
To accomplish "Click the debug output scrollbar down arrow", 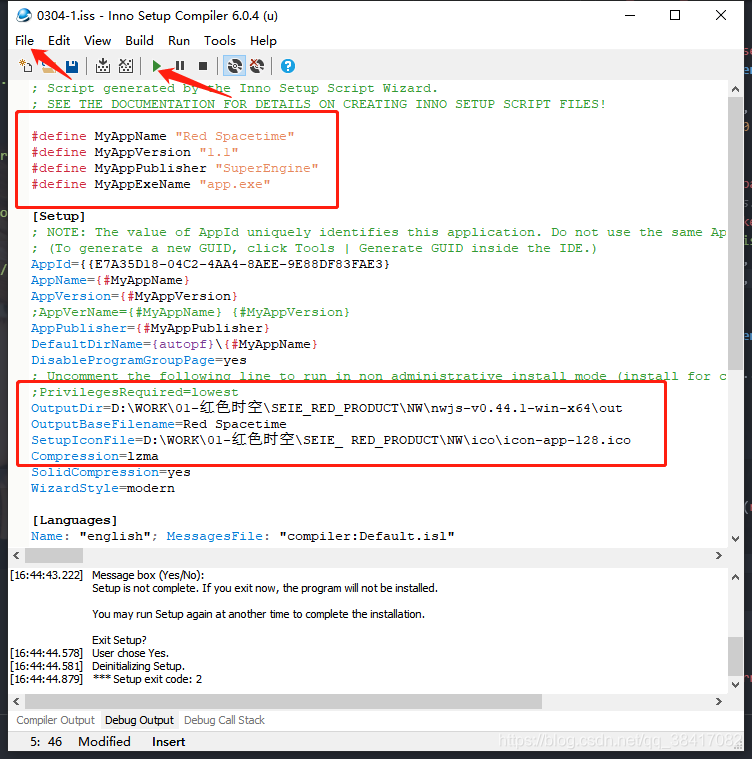I will pos(736,685).
